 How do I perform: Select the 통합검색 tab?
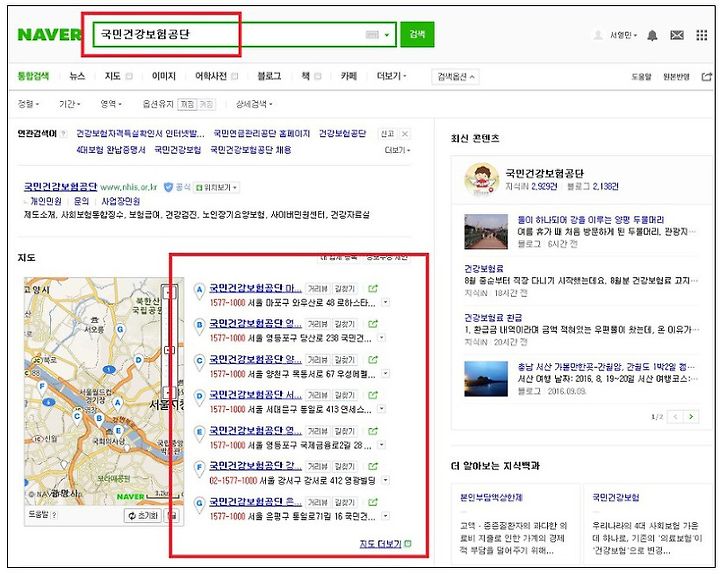(33, 76)
